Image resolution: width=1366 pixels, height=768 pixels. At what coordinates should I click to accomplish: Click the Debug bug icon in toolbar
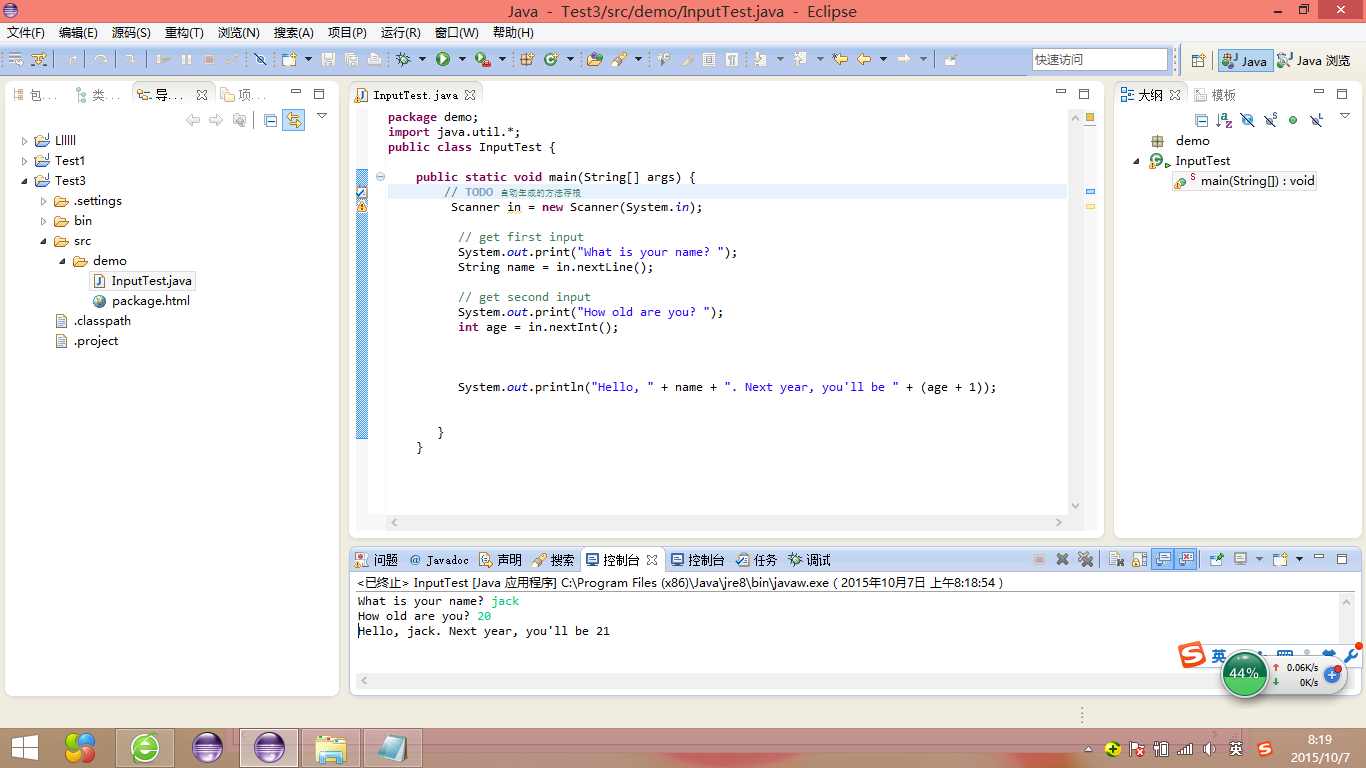403,59
